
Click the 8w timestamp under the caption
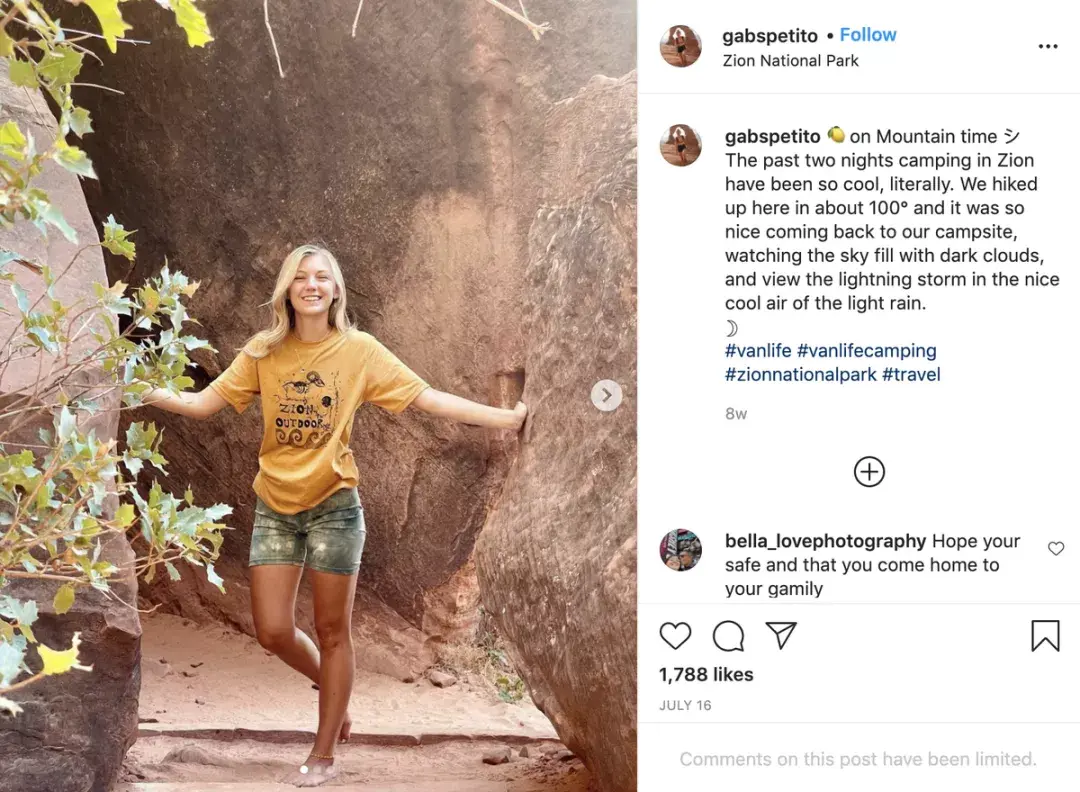tap(734, 413)
